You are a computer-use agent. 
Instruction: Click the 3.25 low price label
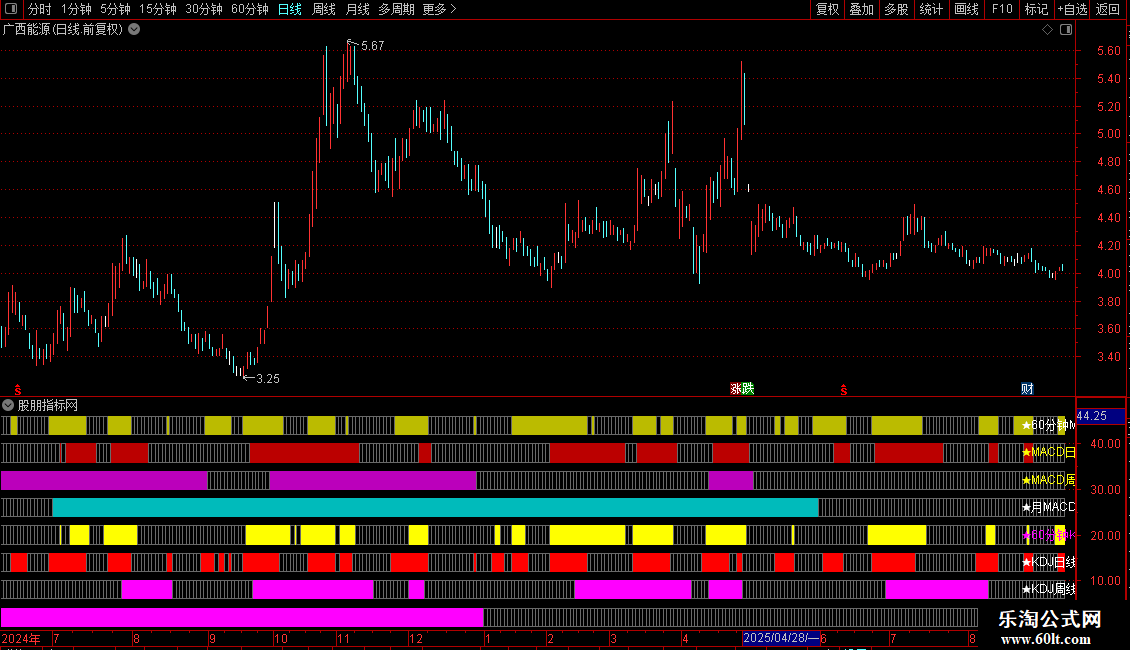(x=268, y=378)
